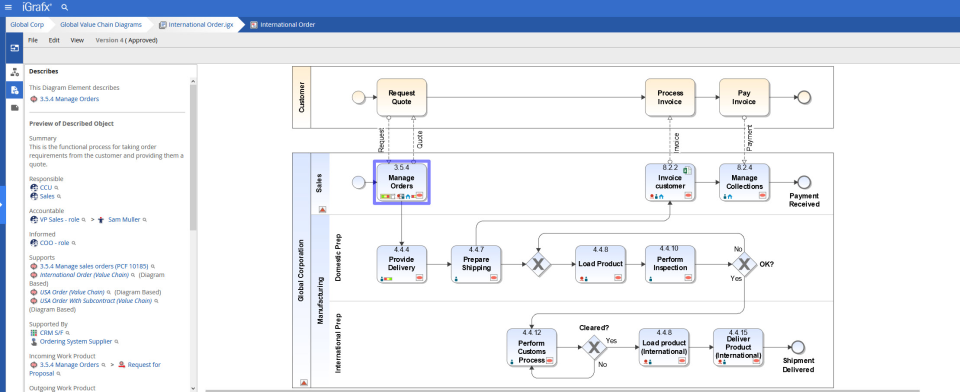Open the hamburger main menu
Viewport: 960px width, 392px height.
pos(8,7)
